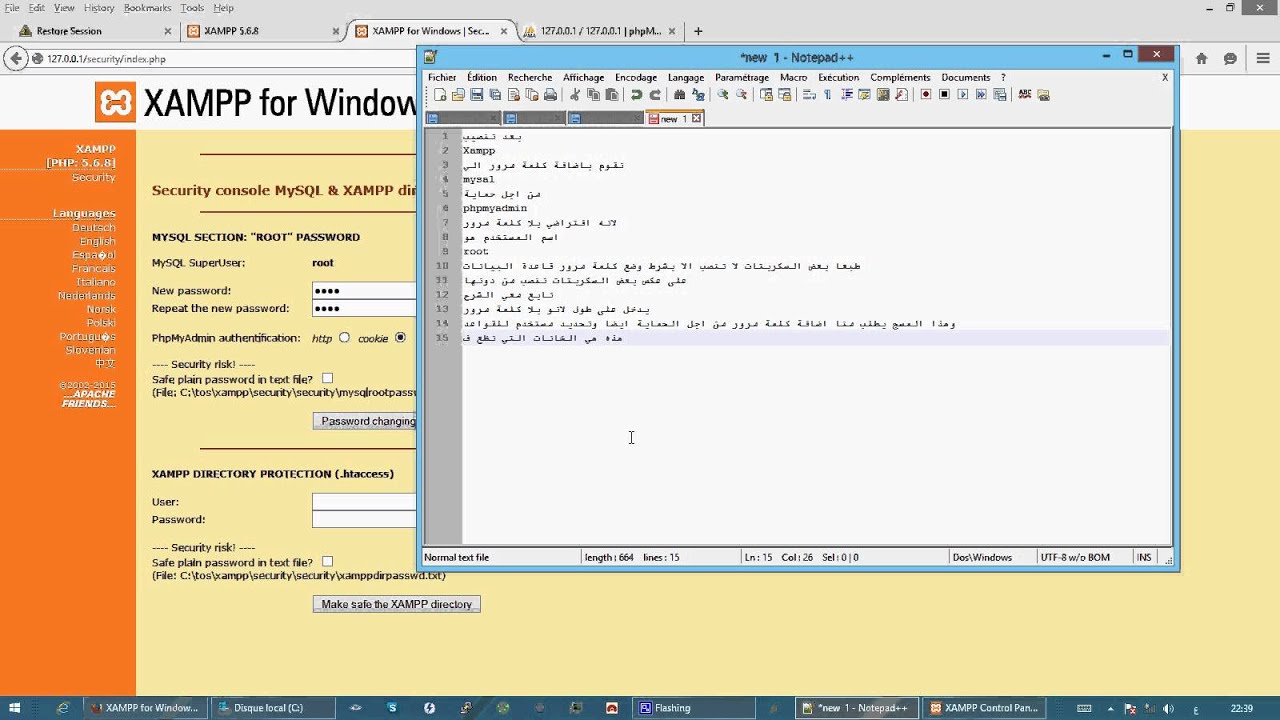Click the Redo arrow in Notepad++ toolbar
Screen dimensions: 1280x720
tap(655, 95)
